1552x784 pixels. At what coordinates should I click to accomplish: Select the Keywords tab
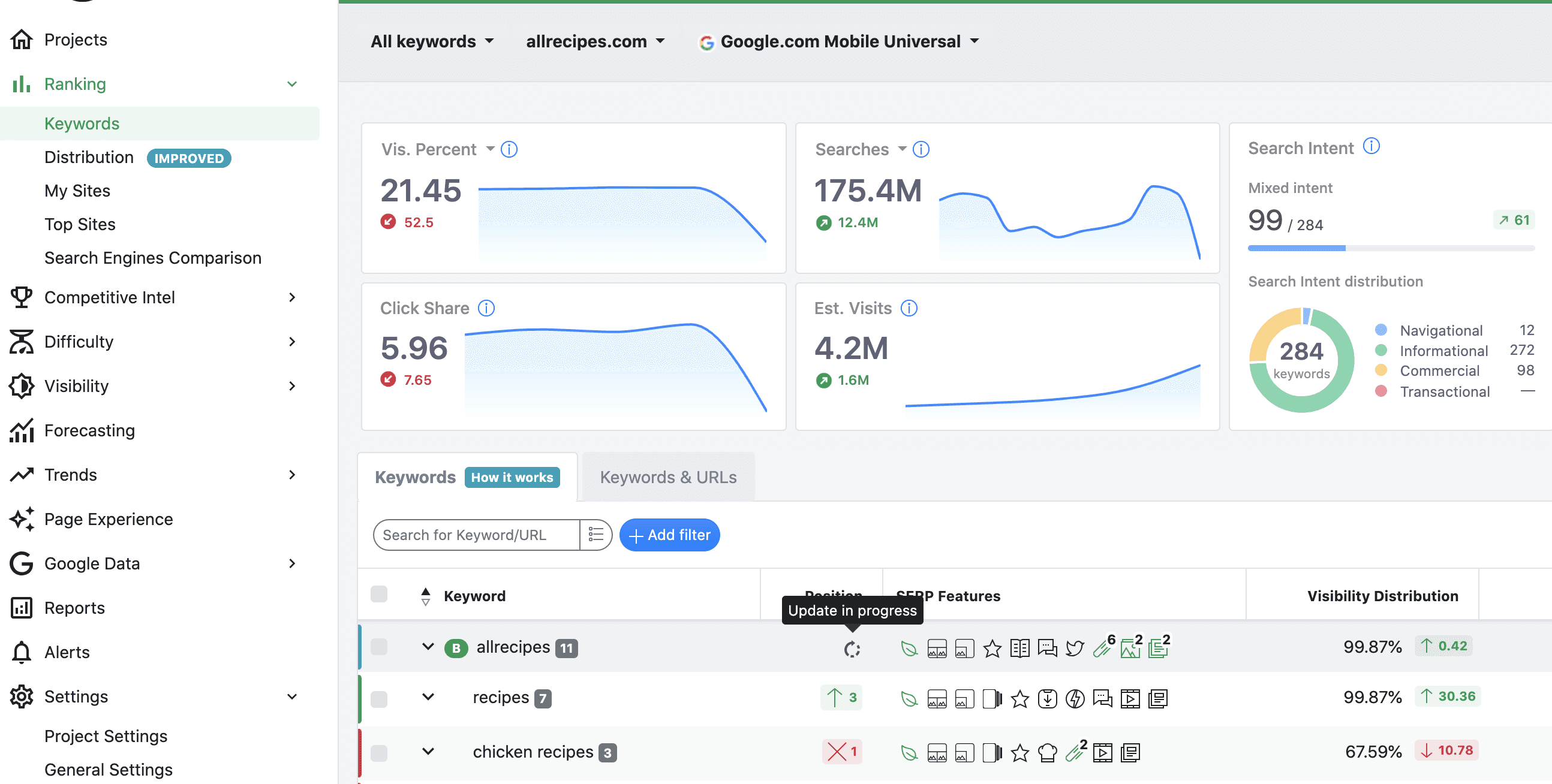415,478
